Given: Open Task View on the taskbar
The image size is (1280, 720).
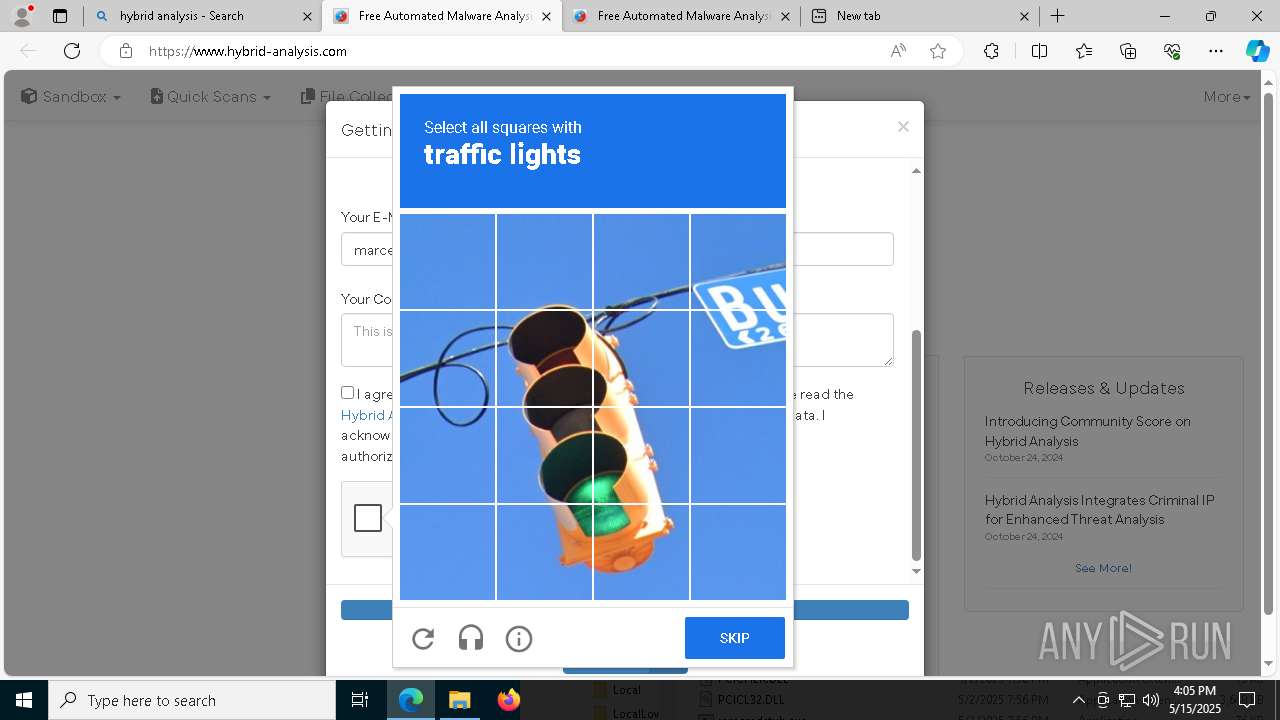Looking at the screenshot, I should tap(360, 700).
